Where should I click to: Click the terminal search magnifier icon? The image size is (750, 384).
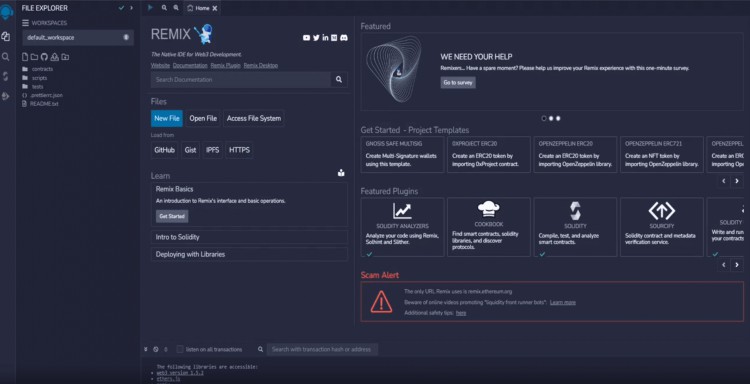(x=260, y=350)
